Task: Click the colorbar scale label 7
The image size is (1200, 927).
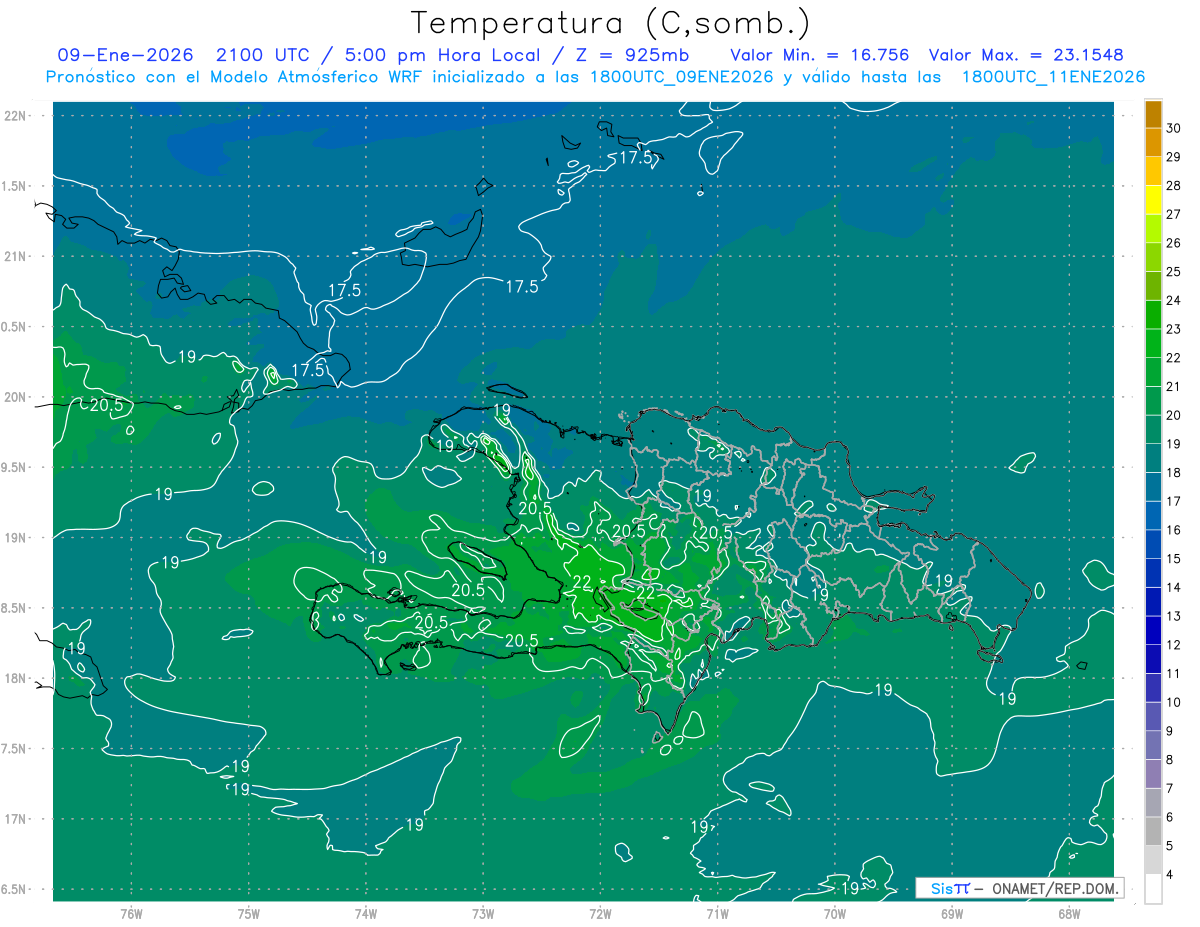Action: (x=1171, y=788)
